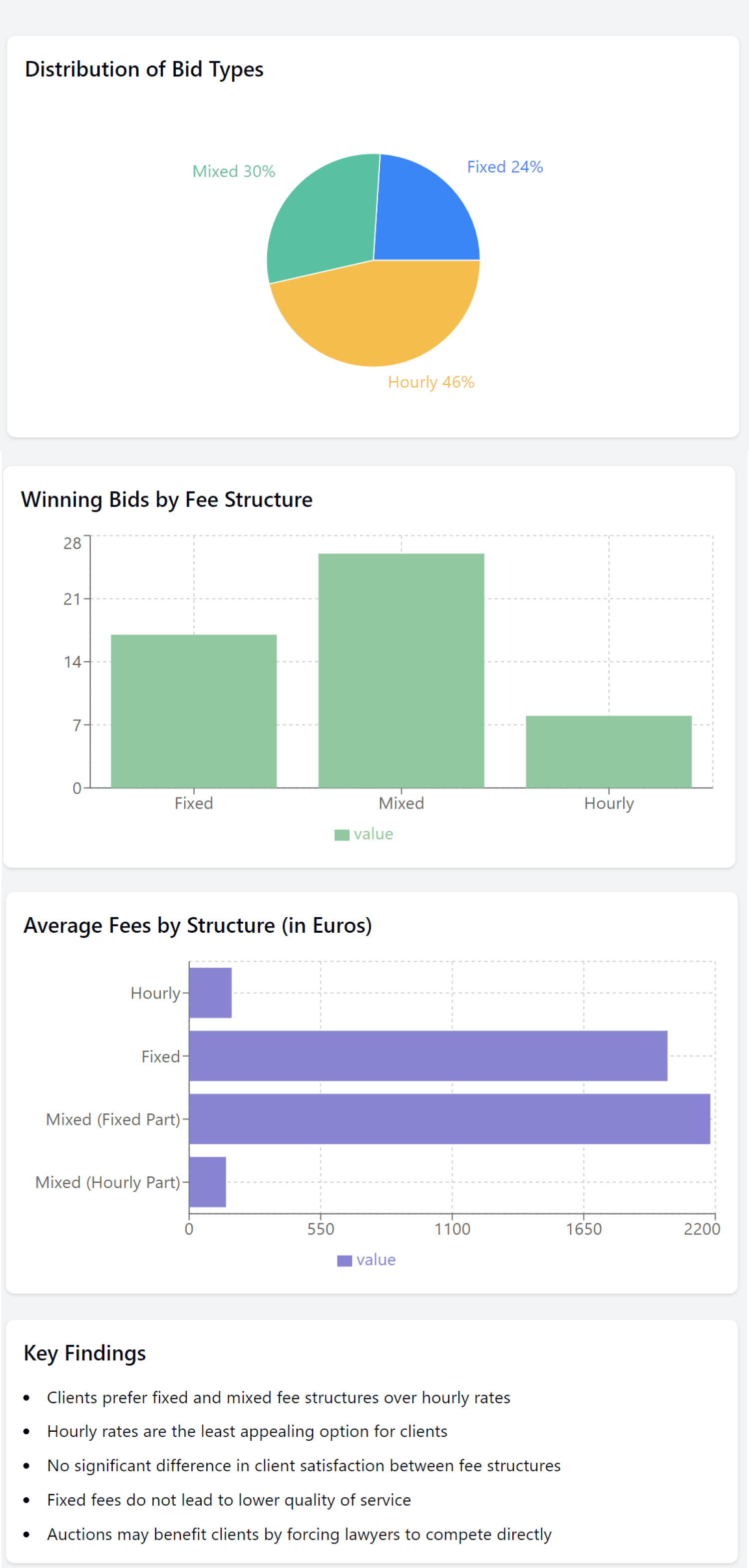Image resolution: width=749 pixels, height=1568 pixels.
Task: Select the Mixed (Fixed Part) horizontal bar
Action: pyautogui.click(x=449, y=1119)
